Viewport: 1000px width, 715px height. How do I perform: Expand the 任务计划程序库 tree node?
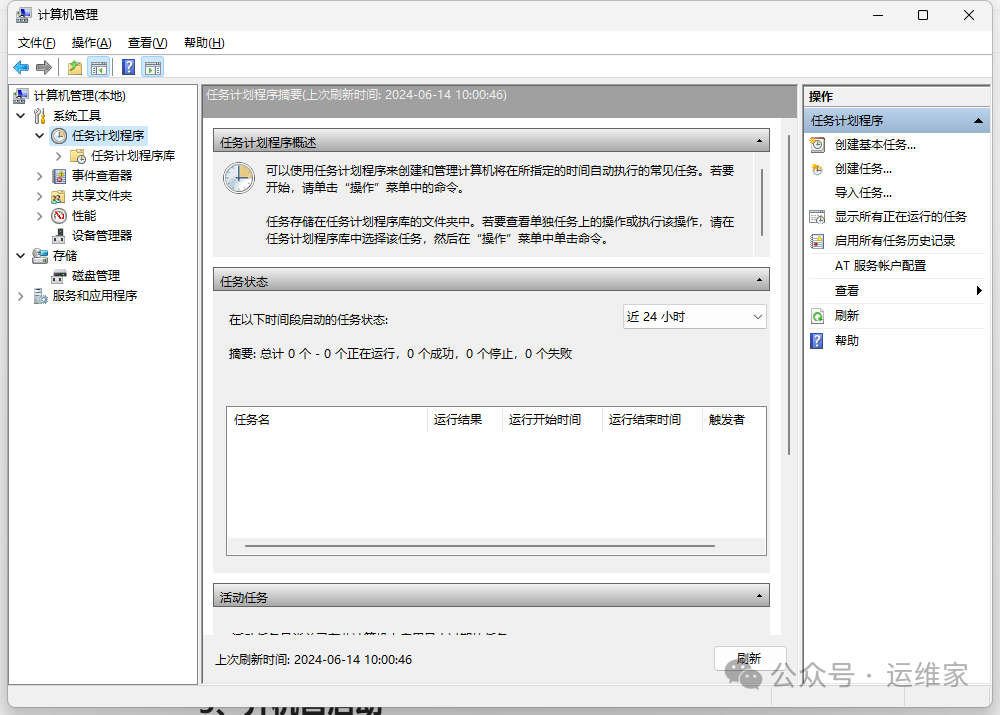pyautogui.click(x=59, y=156)
